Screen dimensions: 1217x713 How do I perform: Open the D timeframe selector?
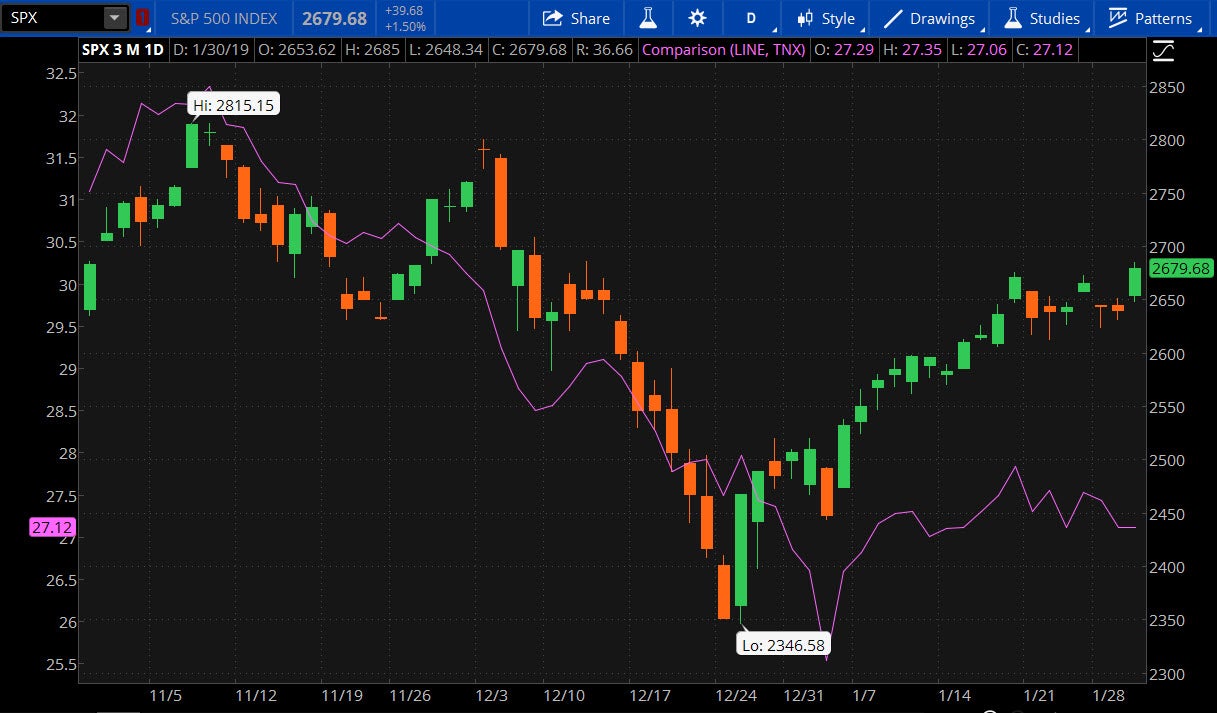pos(751,18)
